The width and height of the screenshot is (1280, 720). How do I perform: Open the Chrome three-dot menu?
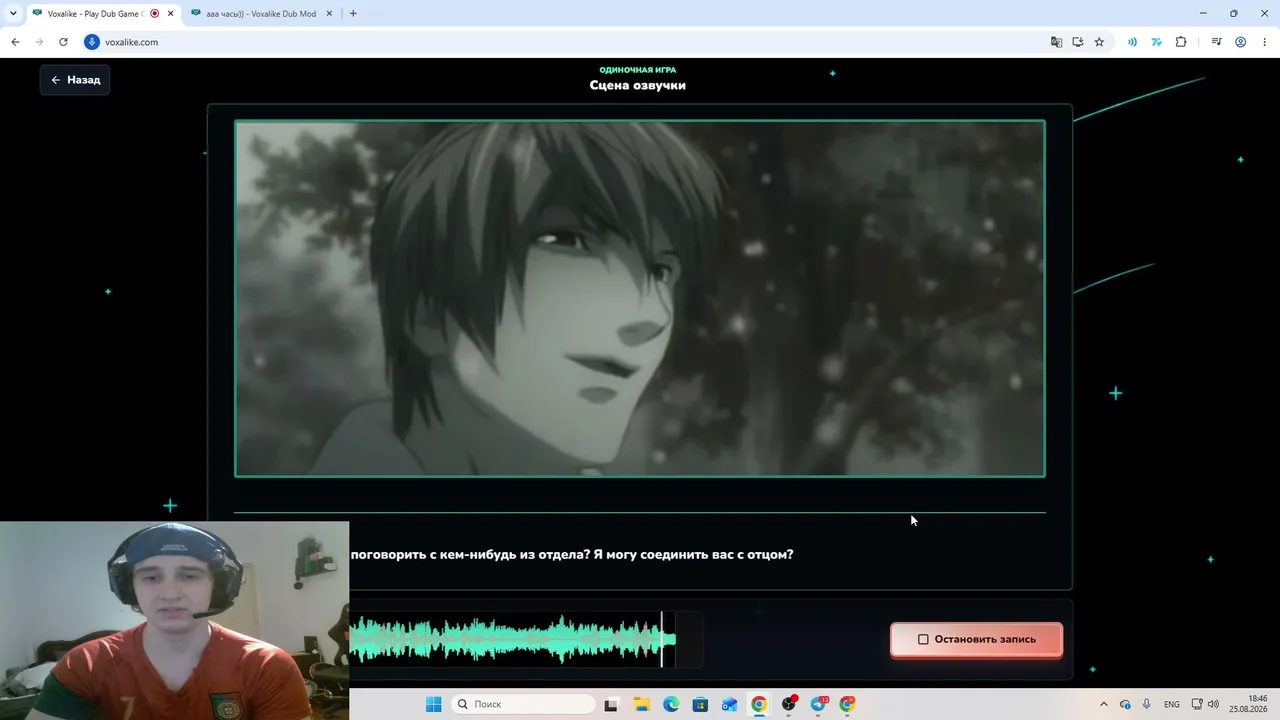[1263, 42]
